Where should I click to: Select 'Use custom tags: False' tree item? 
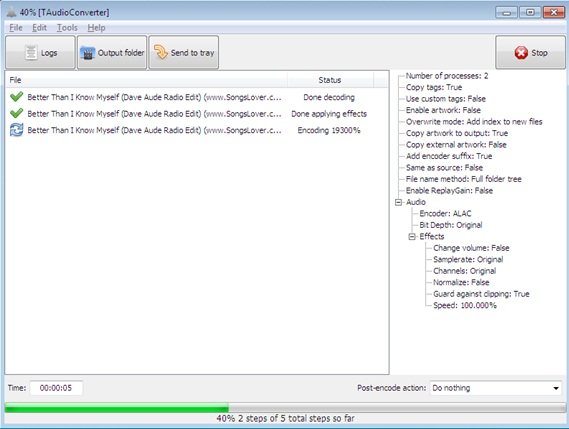click(x=446, y=99)
